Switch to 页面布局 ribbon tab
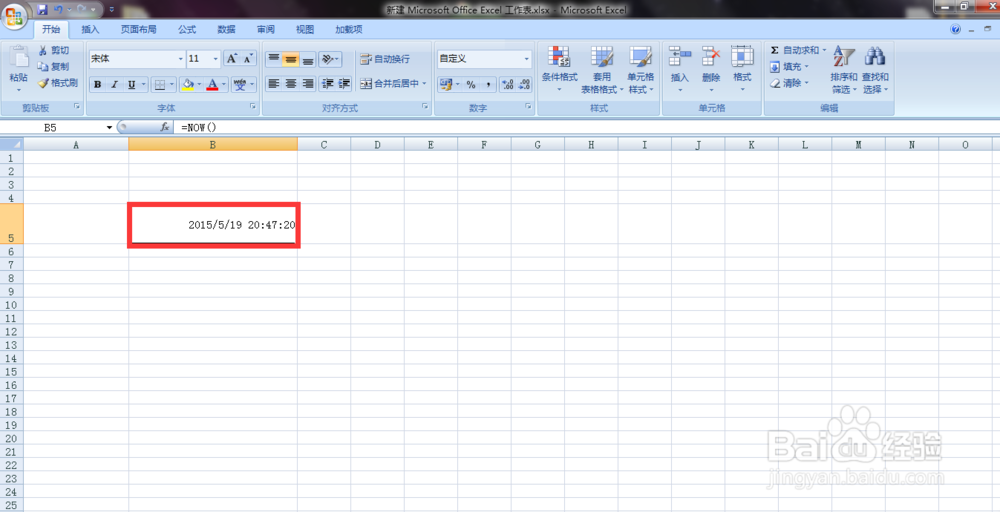 138,29
